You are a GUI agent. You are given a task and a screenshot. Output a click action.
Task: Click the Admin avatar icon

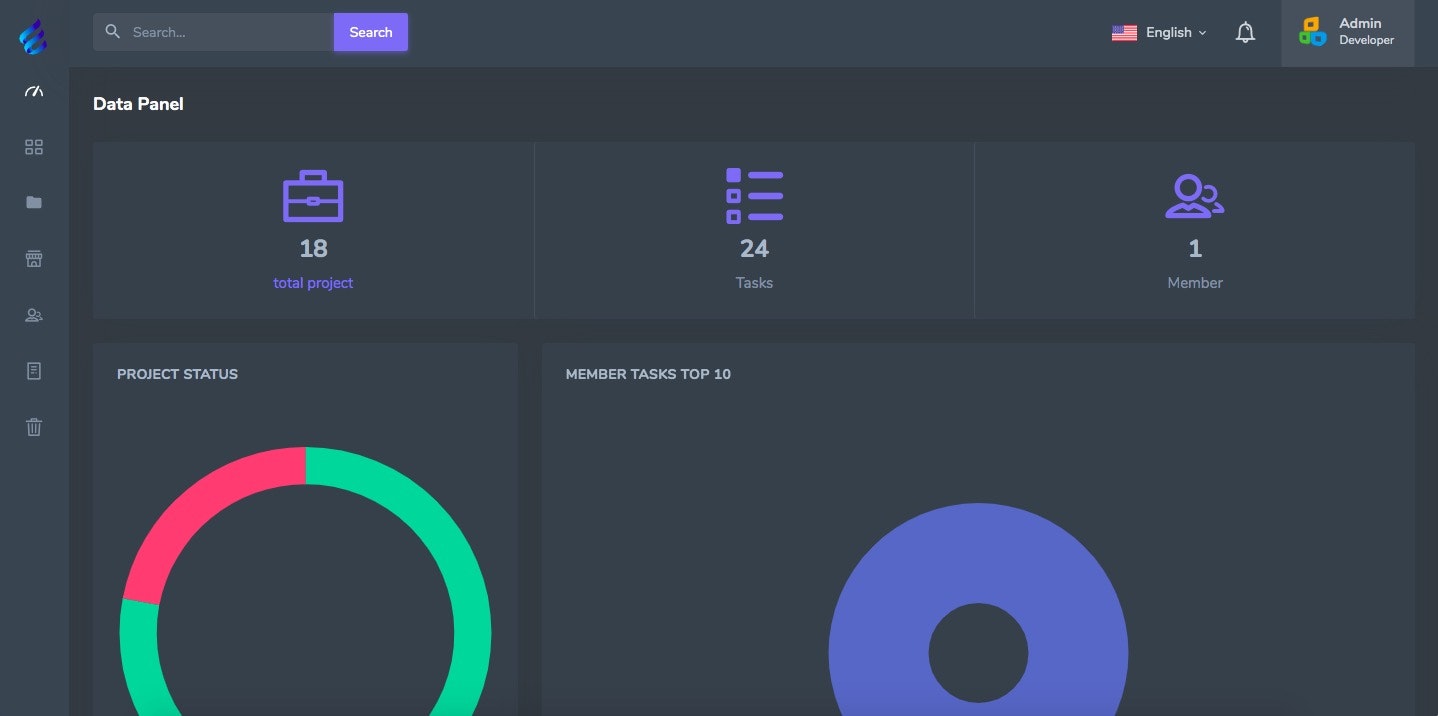click(1312, 32)
